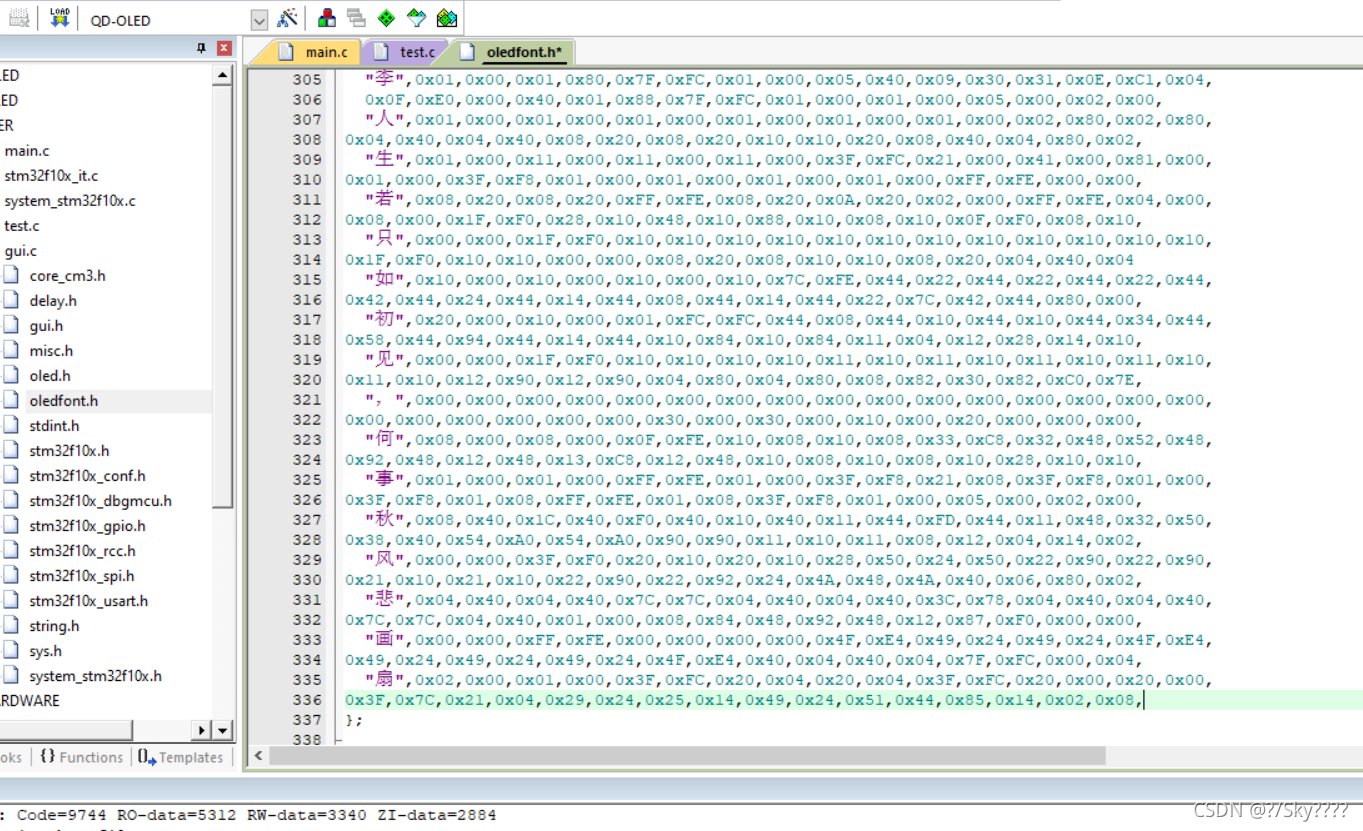Screen dimensions: 1363x831
Task: Open Manage Project Items colored blocks icon
Action: pyautogui.click(x=327, y=18)
